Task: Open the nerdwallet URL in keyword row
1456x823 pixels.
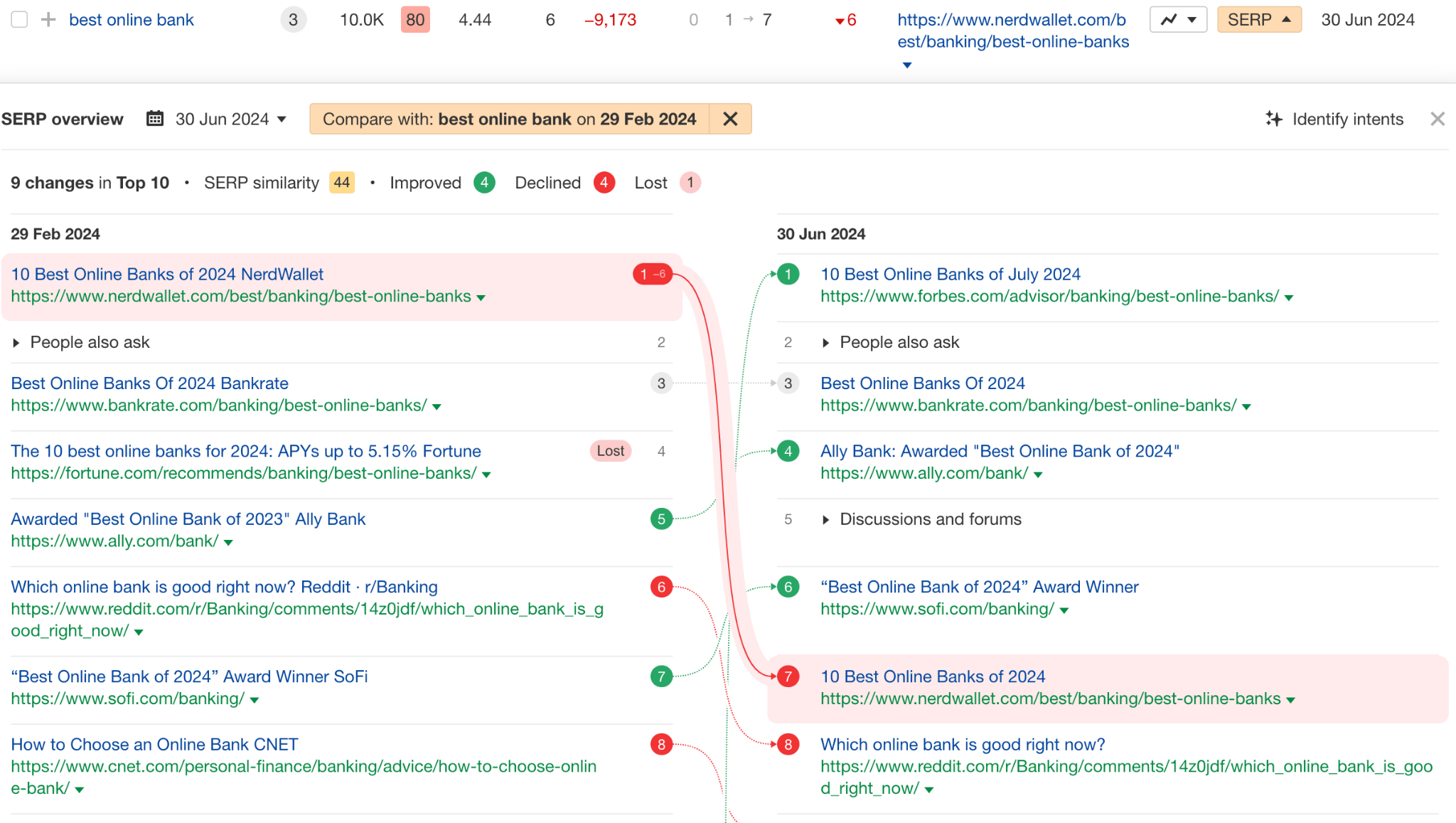Action: 1013,31
